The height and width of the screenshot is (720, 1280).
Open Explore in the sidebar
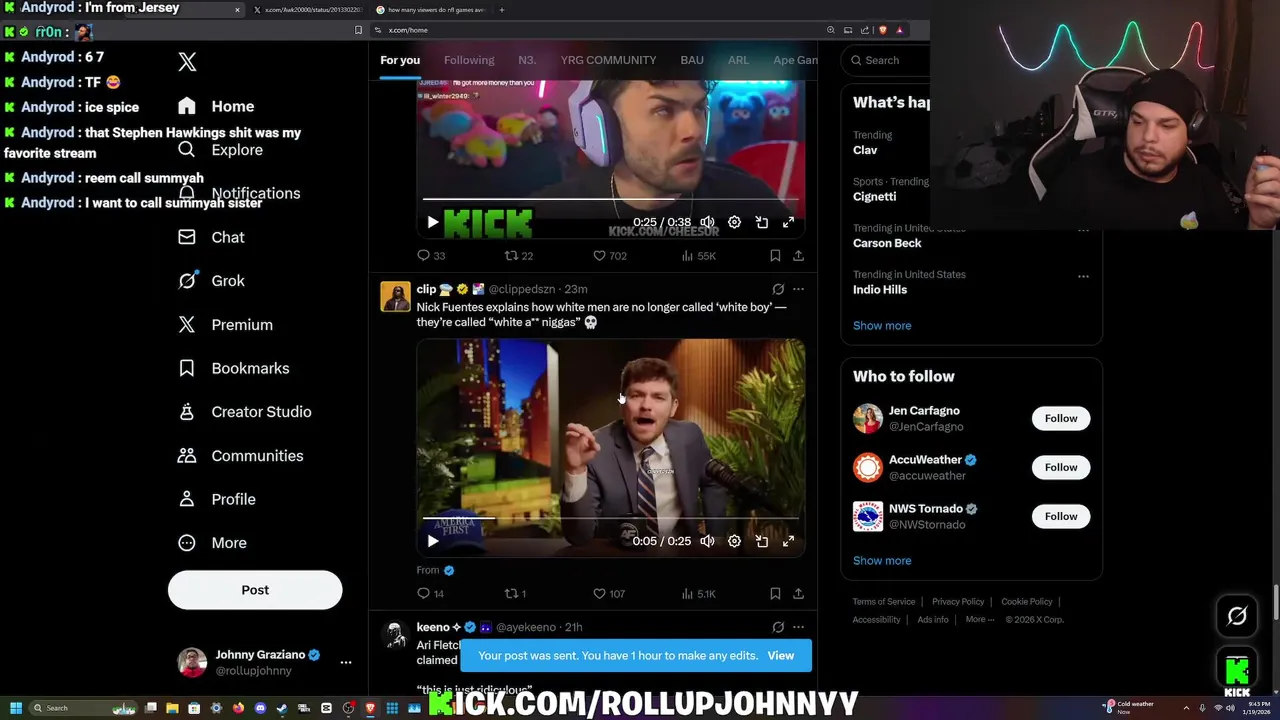pos(220,150)
